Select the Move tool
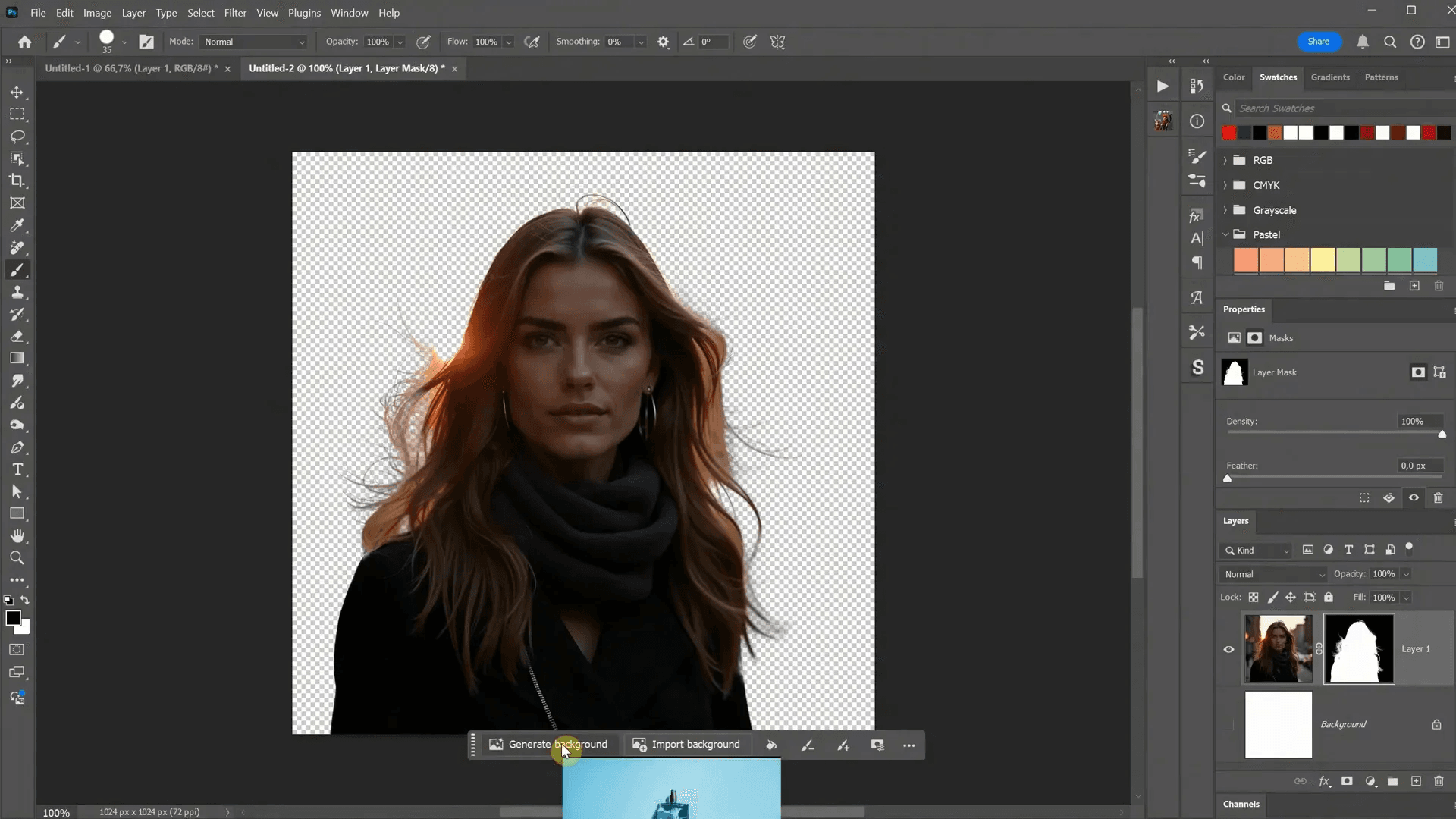This screenshot has height=819, width=1456. tap(17, 93)
